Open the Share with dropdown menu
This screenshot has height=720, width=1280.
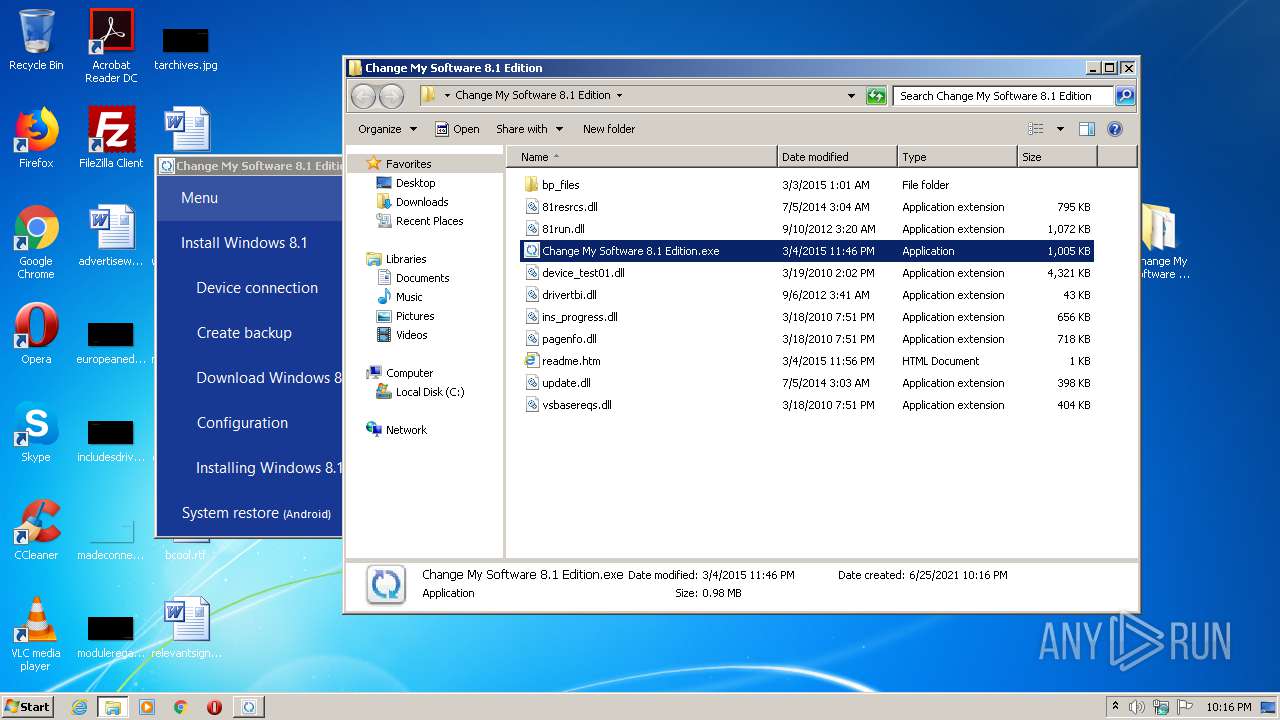pyautogui.click(x=529, y=129)
